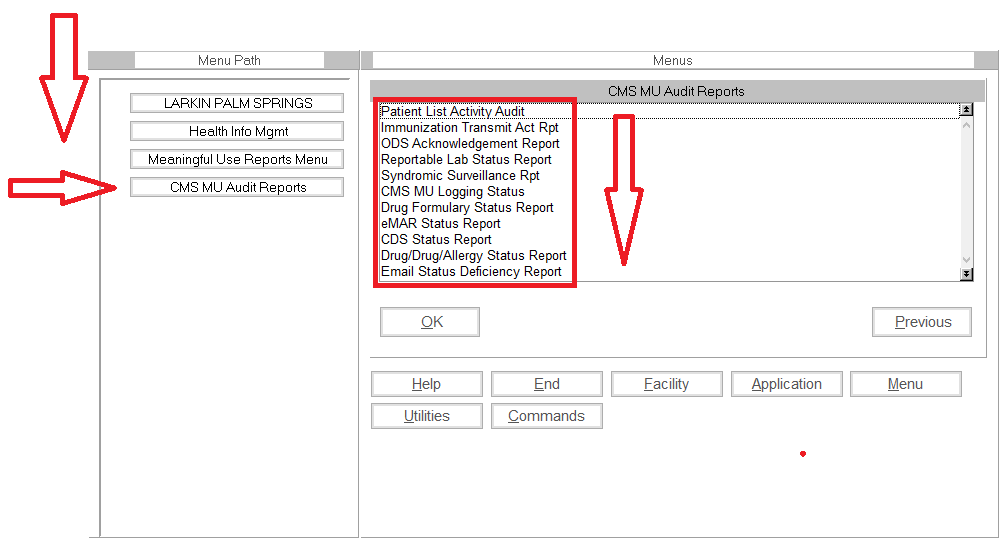Return to Meaningful Use Reports Menu
The width and height of the screenshot is (1006, 547).
pos(237,159)
